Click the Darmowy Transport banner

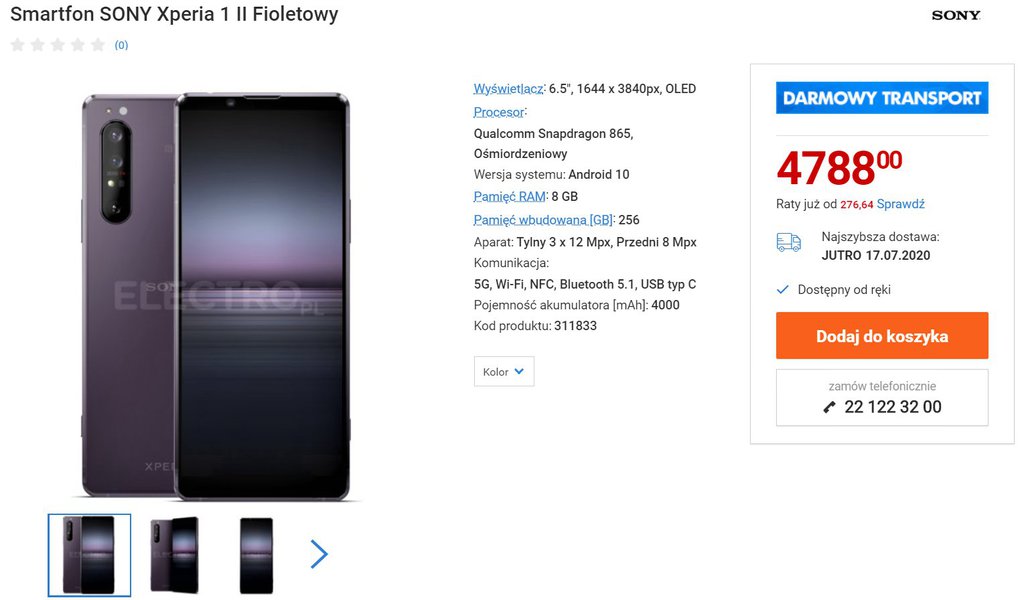[x=882, y=98]
